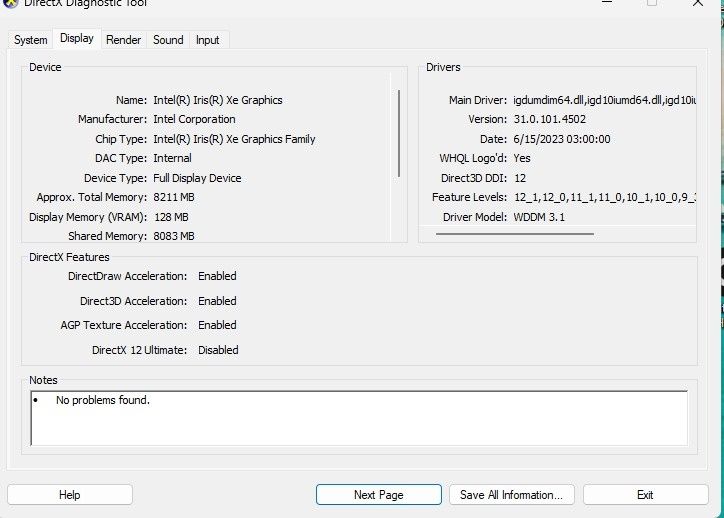Click the DirectX Diagnostic Tool title icon
The width and height of the screenshot is (724, 518).
[10, 3]
